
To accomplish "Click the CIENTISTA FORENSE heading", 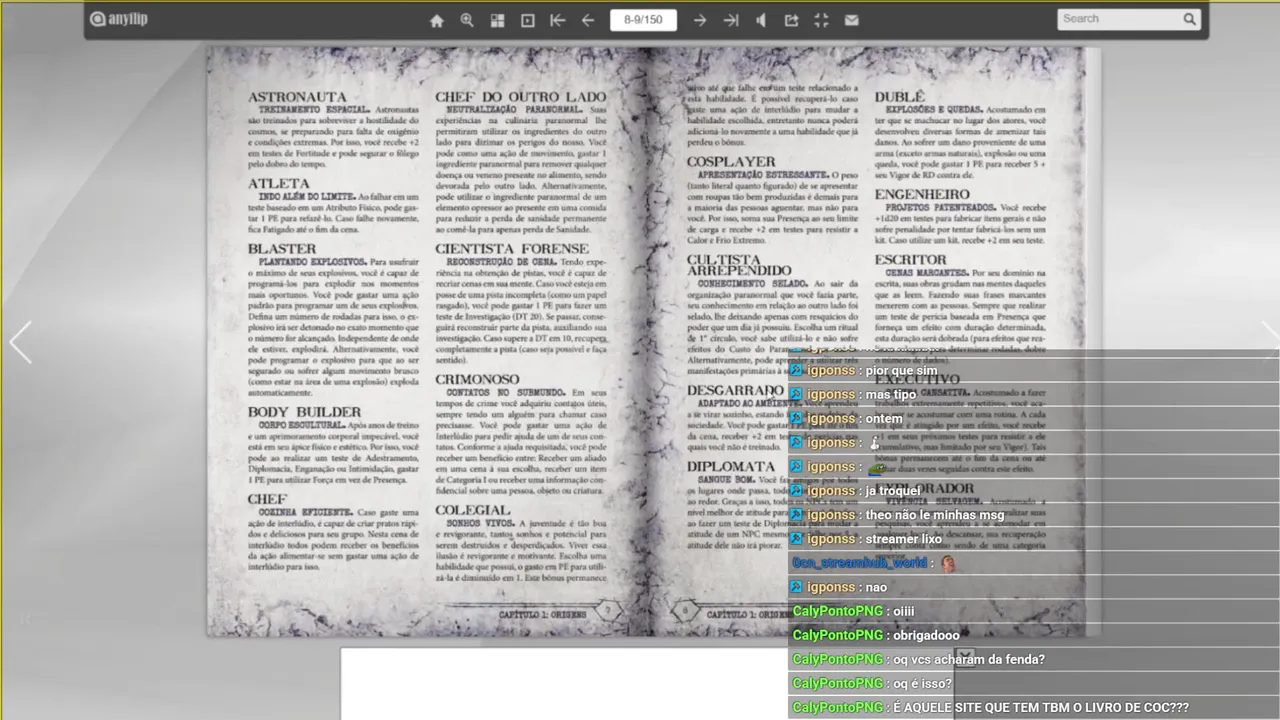I will [512, 249].
